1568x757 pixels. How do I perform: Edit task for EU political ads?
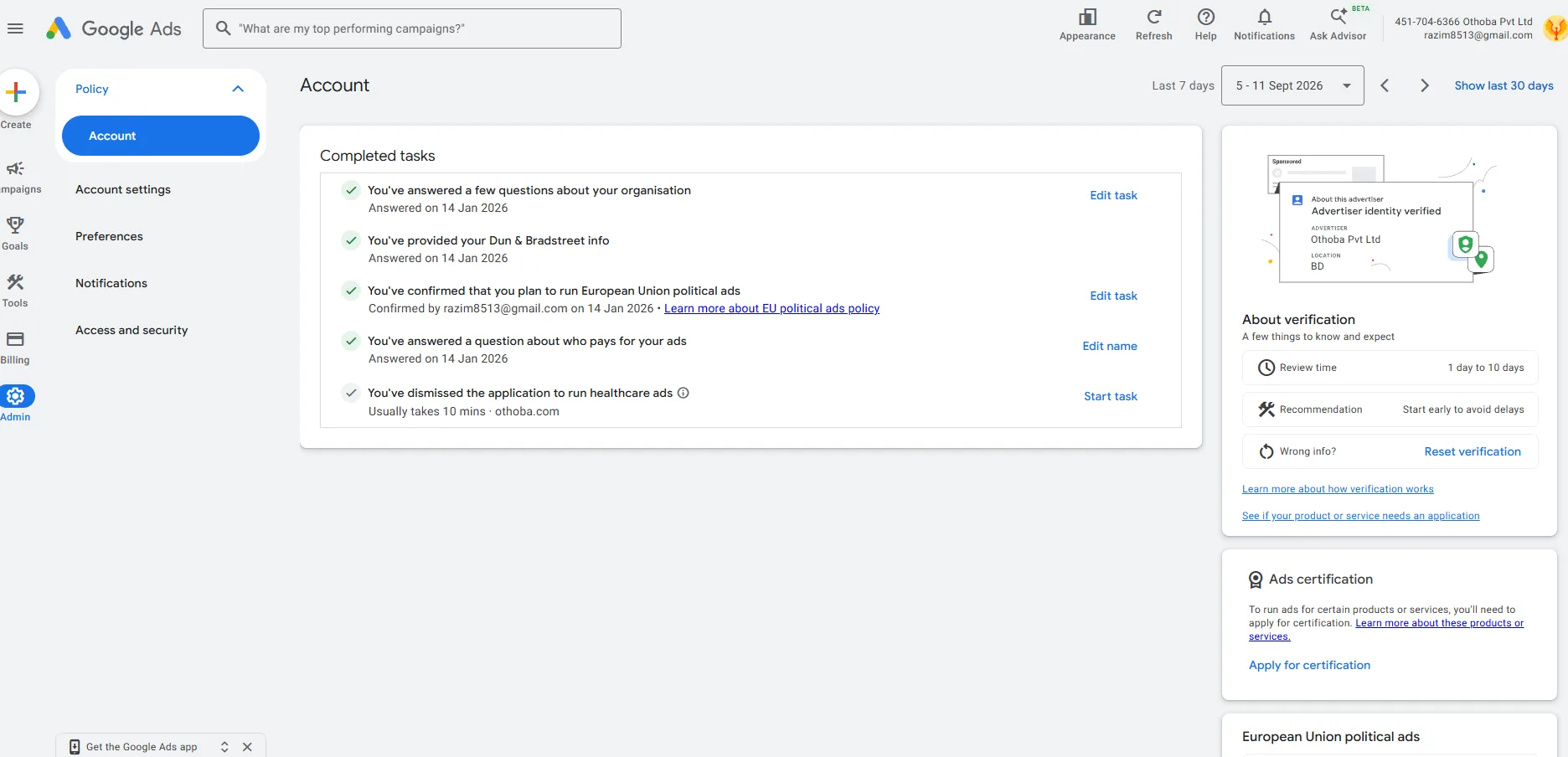tap(1113, 296)
